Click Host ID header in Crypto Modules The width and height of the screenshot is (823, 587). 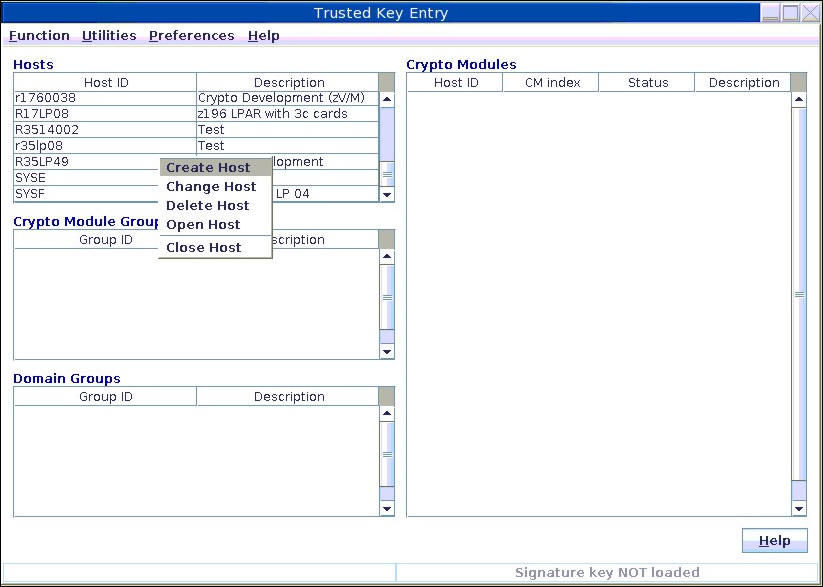tap(455, 82)
